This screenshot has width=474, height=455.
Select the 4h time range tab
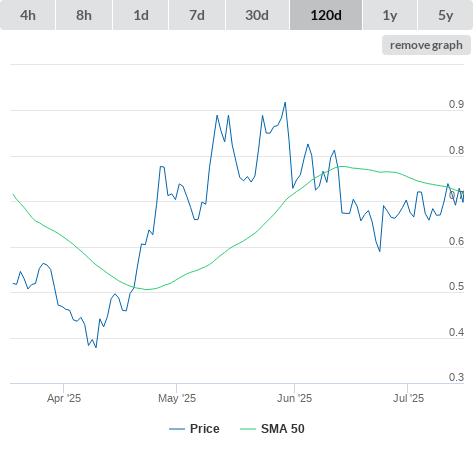[x=28, y=15]
